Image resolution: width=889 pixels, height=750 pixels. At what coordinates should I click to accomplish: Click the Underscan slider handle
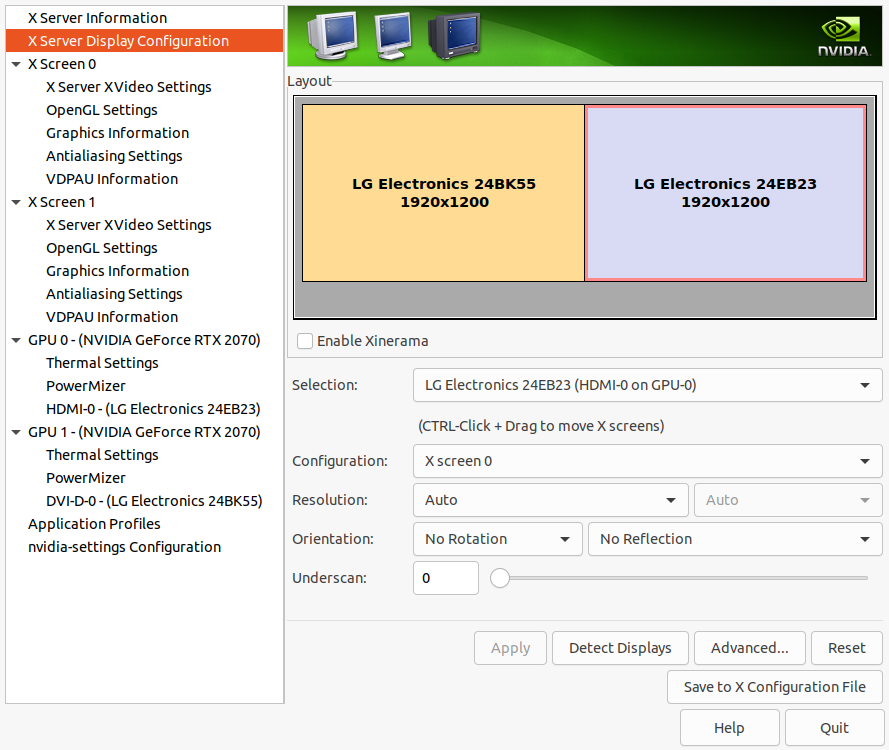(x=500, y=578)
